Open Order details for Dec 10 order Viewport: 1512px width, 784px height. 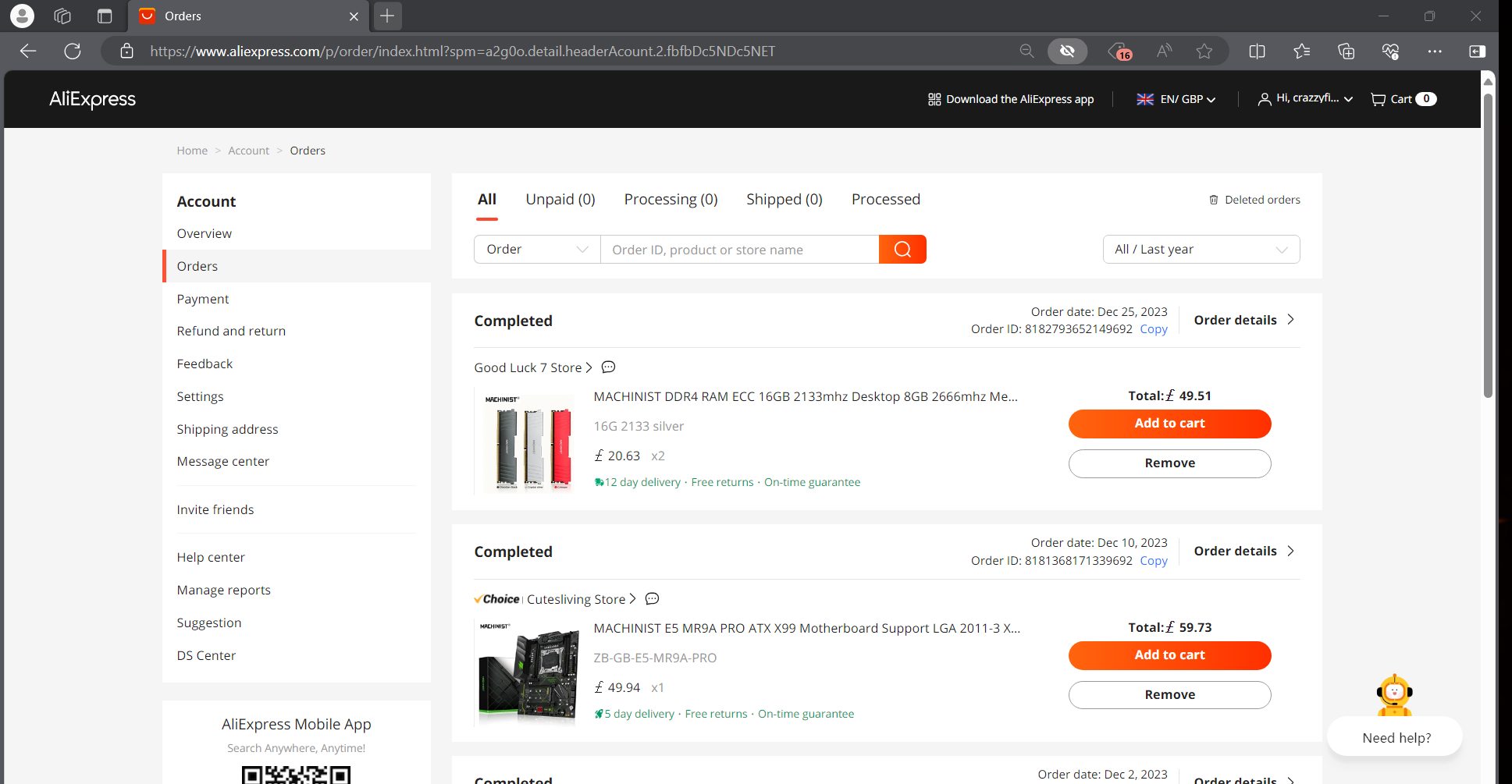coord(1244,551)
